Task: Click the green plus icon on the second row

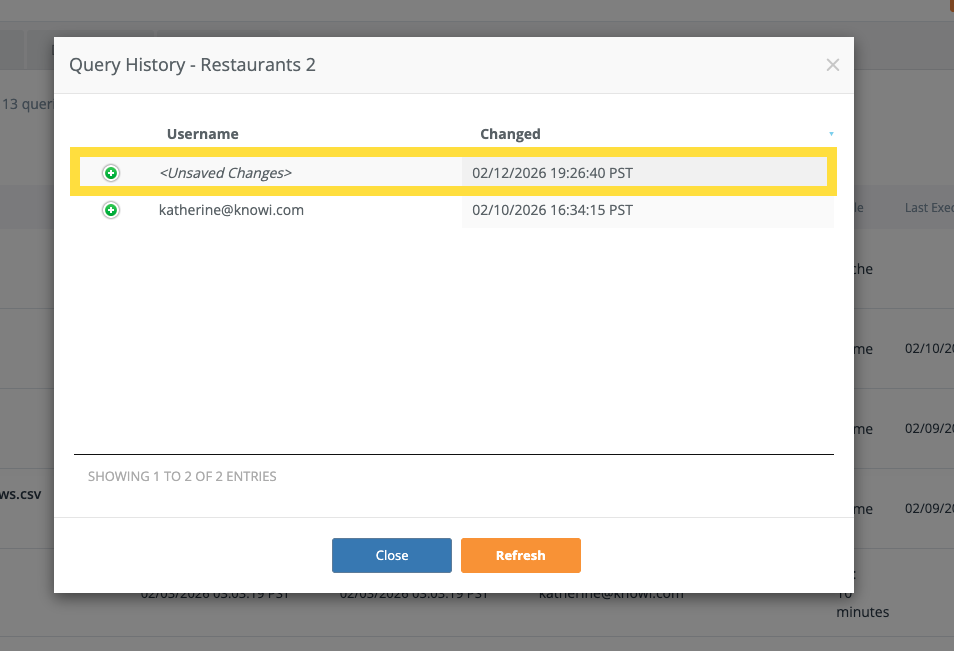Action: tap(110, 210)
